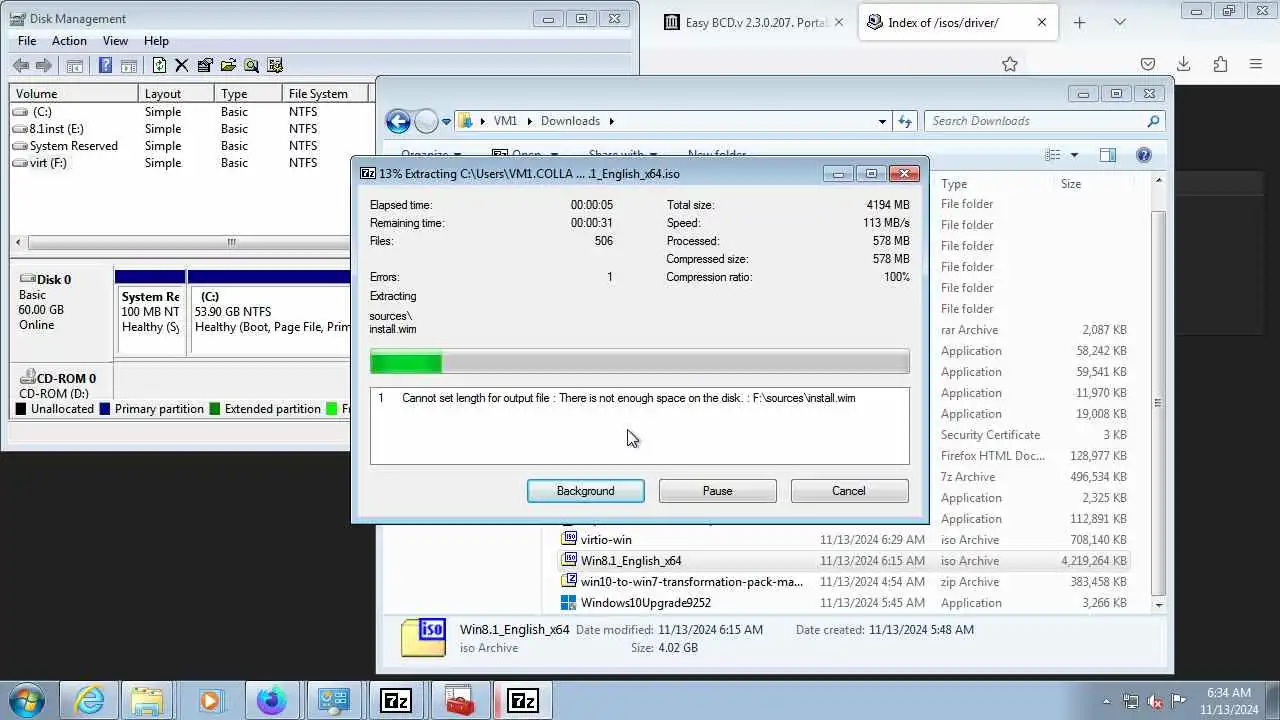This screenshot has width=1280, height=720.
Task: Open the View menu in Disk Management
Action: click(115, 41)
